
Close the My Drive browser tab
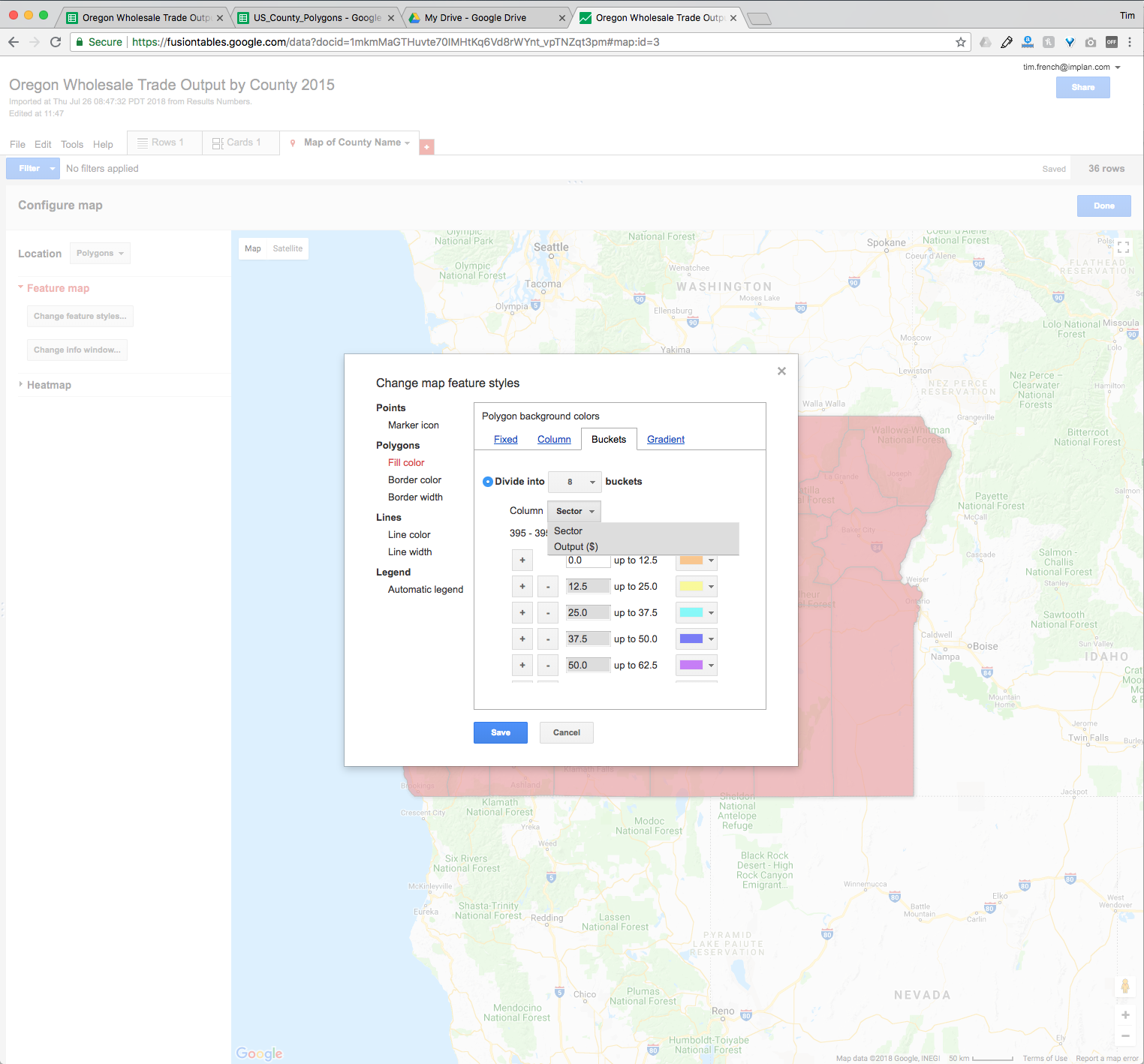tap(562, 18)
